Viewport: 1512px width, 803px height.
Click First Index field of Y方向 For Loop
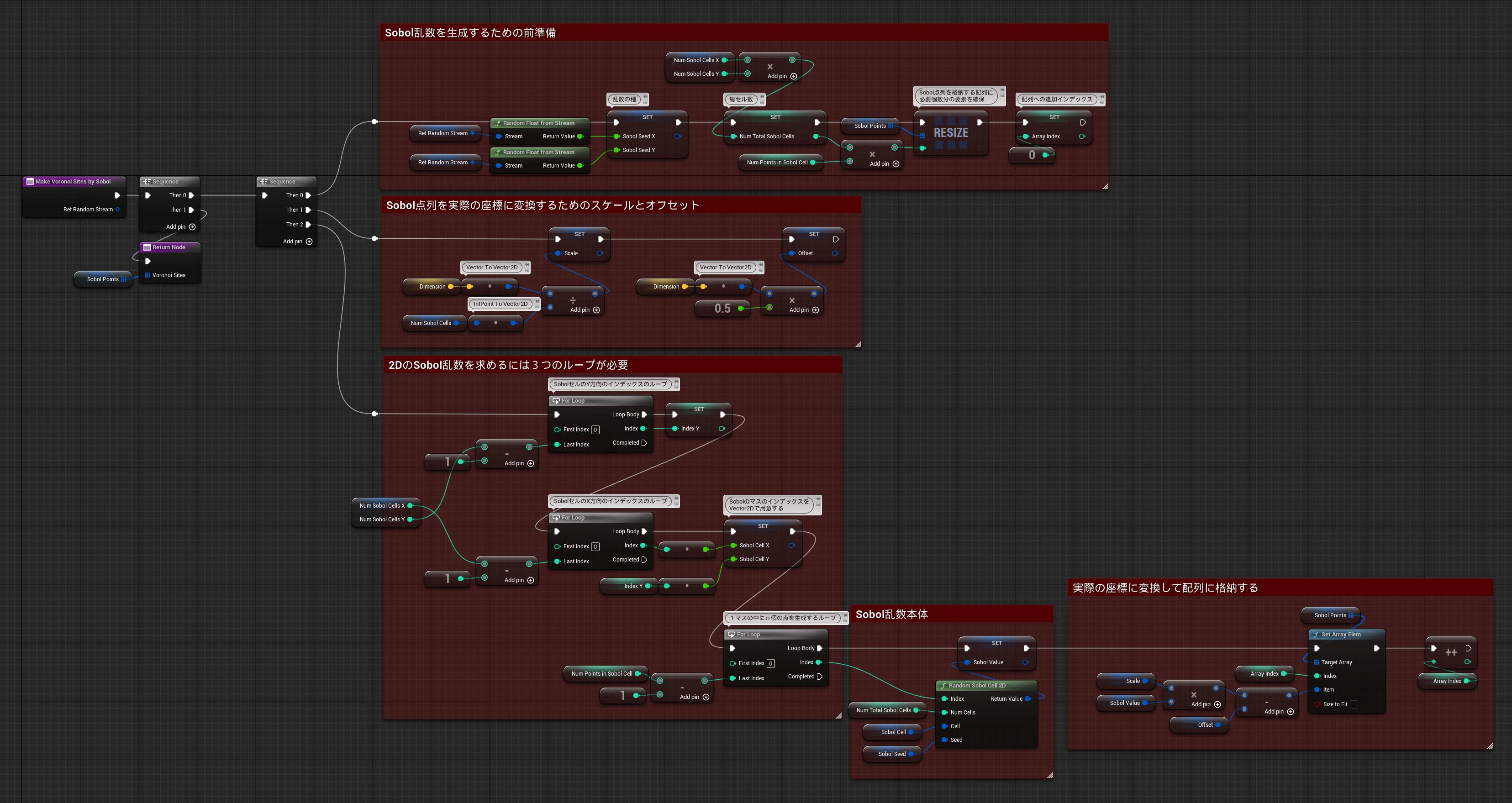[595, 430]
